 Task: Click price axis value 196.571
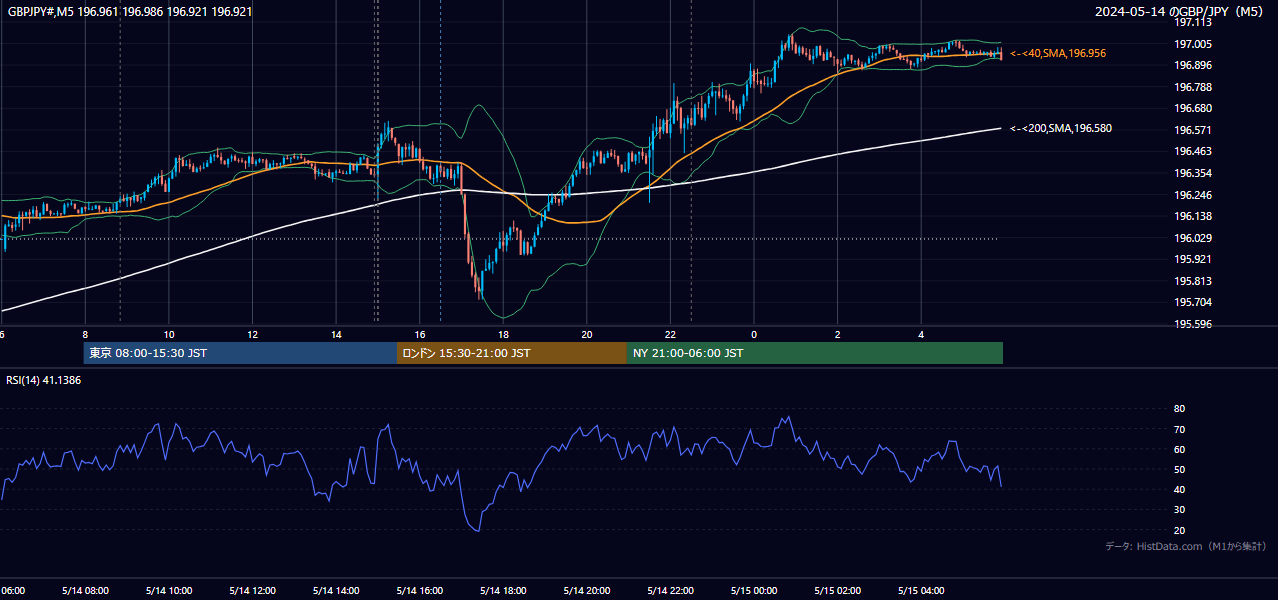pos(1193,130)
